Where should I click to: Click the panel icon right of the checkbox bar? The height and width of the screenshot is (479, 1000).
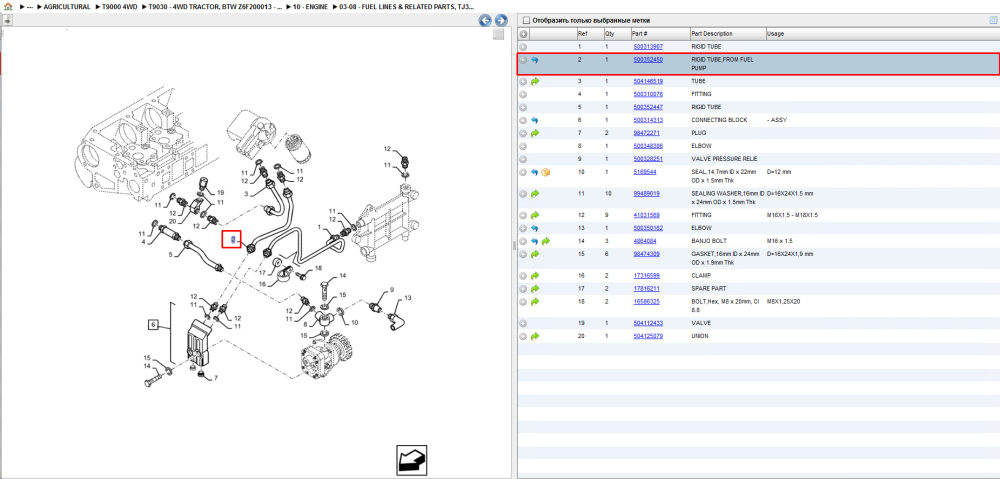992,20
